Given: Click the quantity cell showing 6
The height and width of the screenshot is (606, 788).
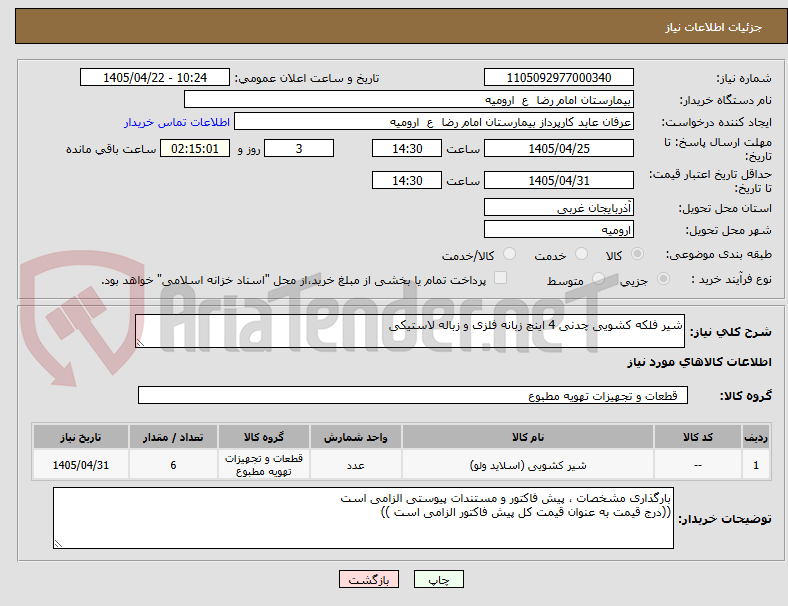Looking at the screenshot, I should pyautogui.click(x=173, y=465).
